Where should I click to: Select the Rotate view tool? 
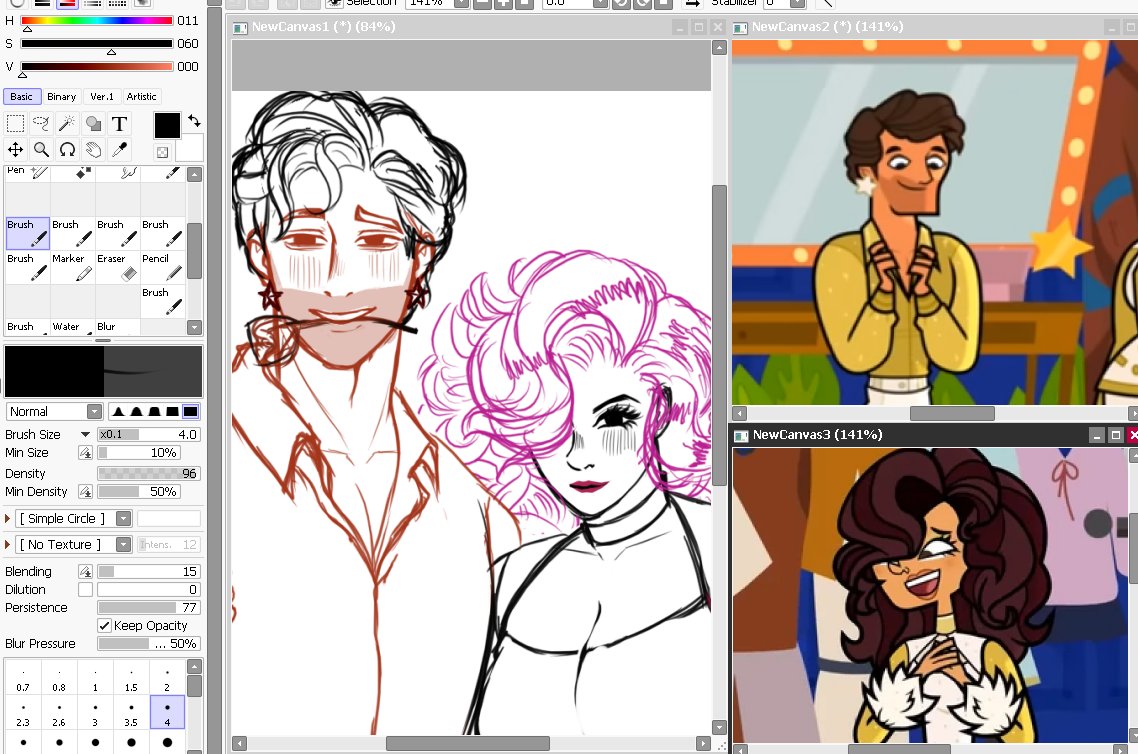pos(67,149)
